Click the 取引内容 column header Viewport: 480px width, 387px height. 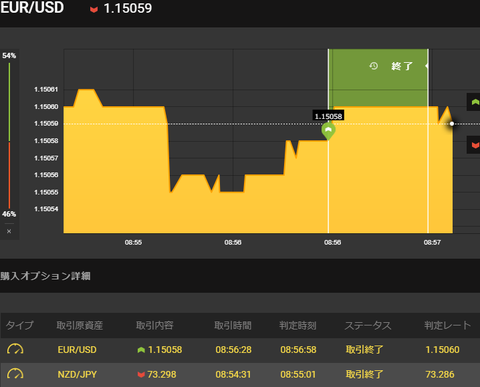click(x=155, y=325)
